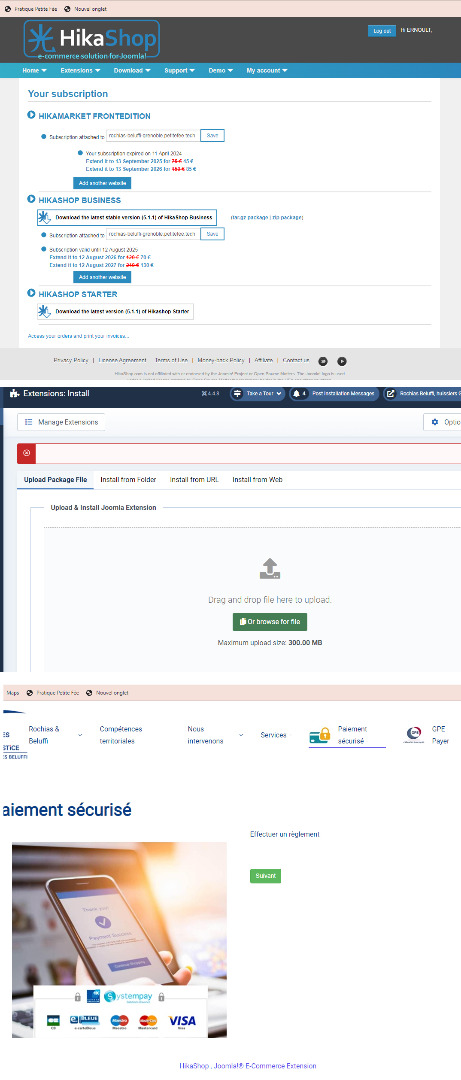Open the Support dropdown menu
This screenshot has height=1080, width=461.
click(x=179, y=70)
